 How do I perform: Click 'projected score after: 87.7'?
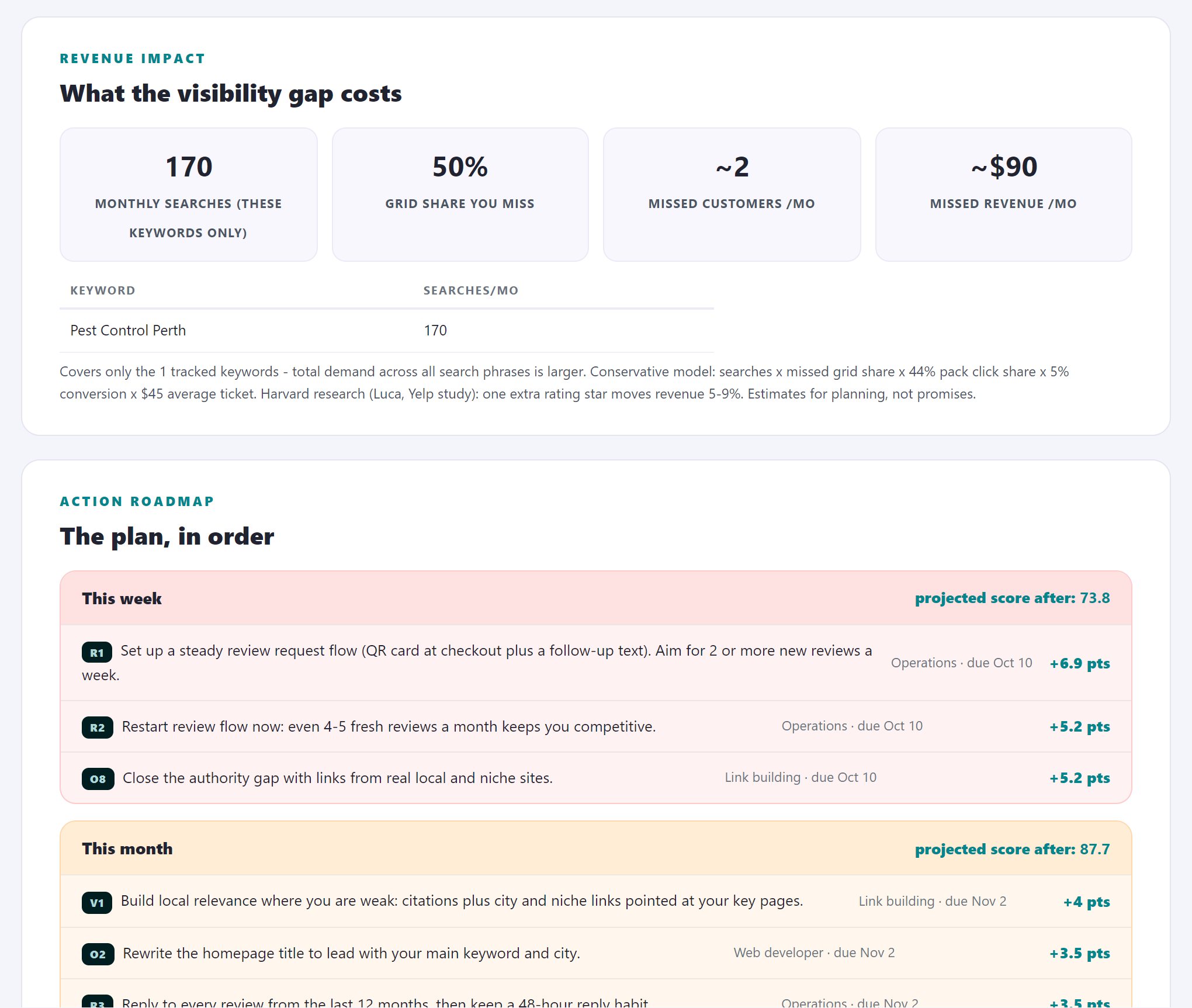(1012, 849)
